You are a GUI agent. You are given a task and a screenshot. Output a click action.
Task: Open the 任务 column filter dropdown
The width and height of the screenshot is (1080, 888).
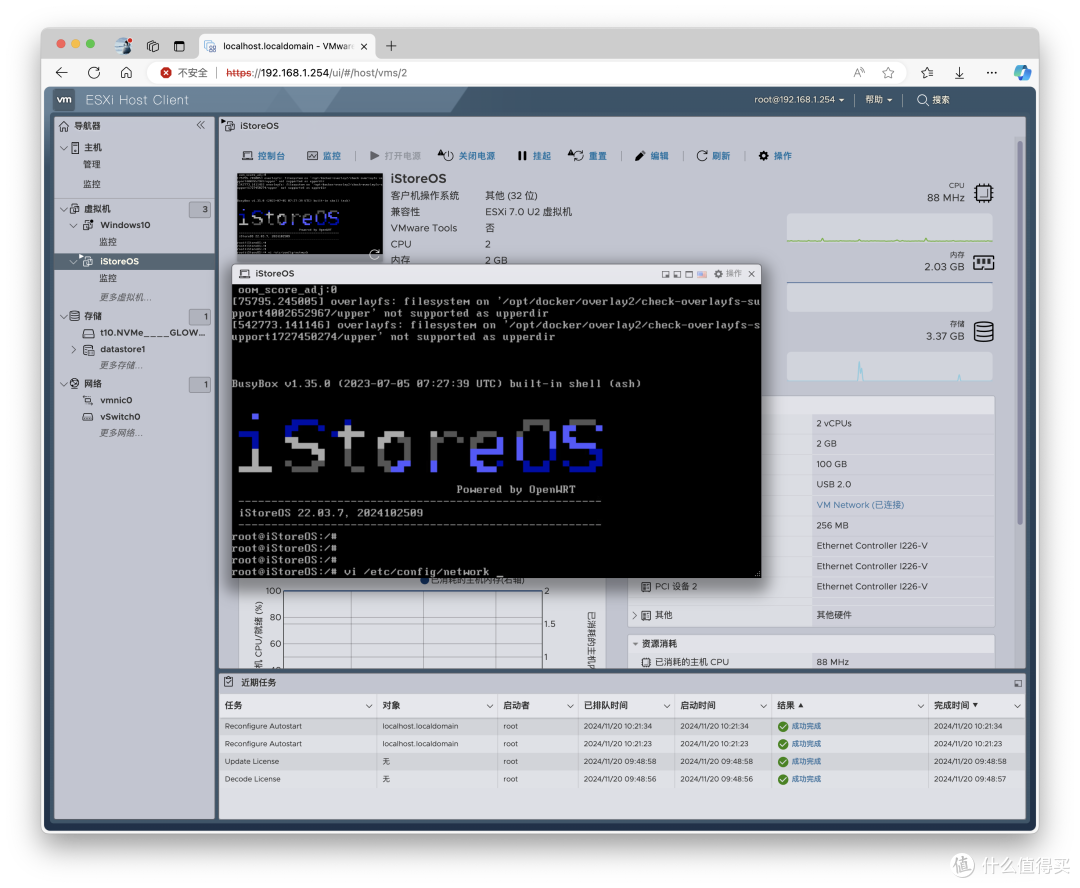[x=367, y=705]
